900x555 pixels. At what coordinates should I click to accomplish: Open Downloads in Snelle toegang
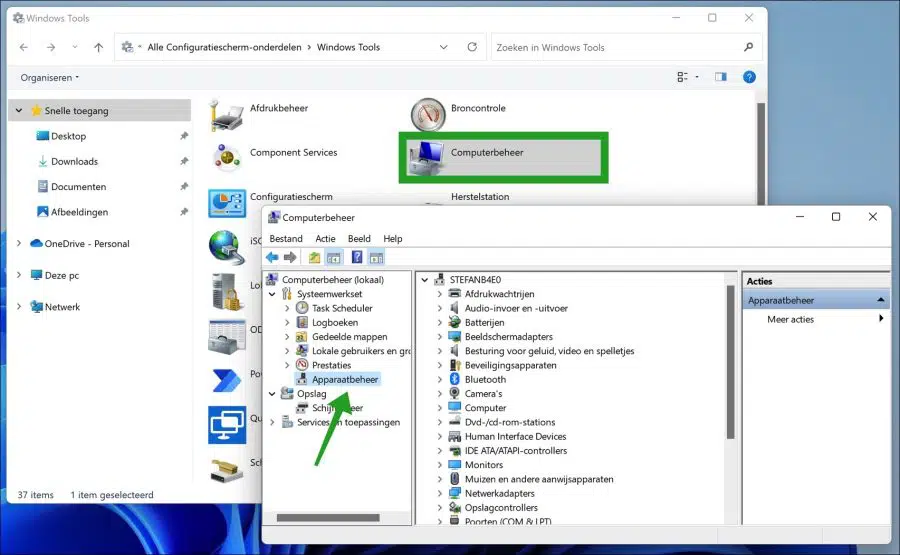75,161
